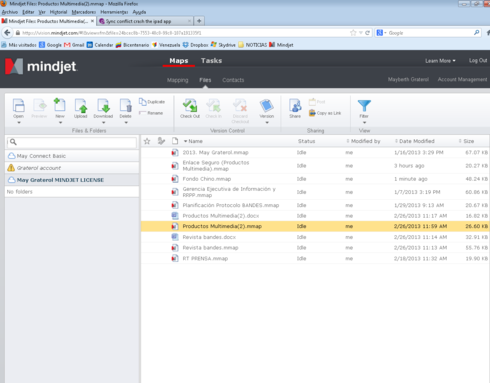Open a new browser tab with plus
This screenshot has width=490, height=383.
[199, 21]
